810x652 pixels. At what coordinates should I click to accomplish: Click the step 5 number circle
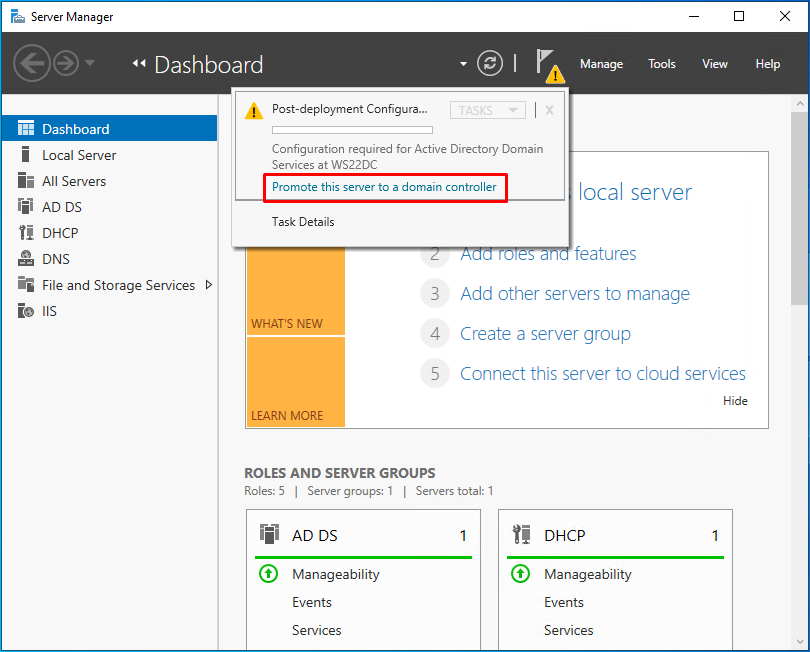tap(435, 374)
